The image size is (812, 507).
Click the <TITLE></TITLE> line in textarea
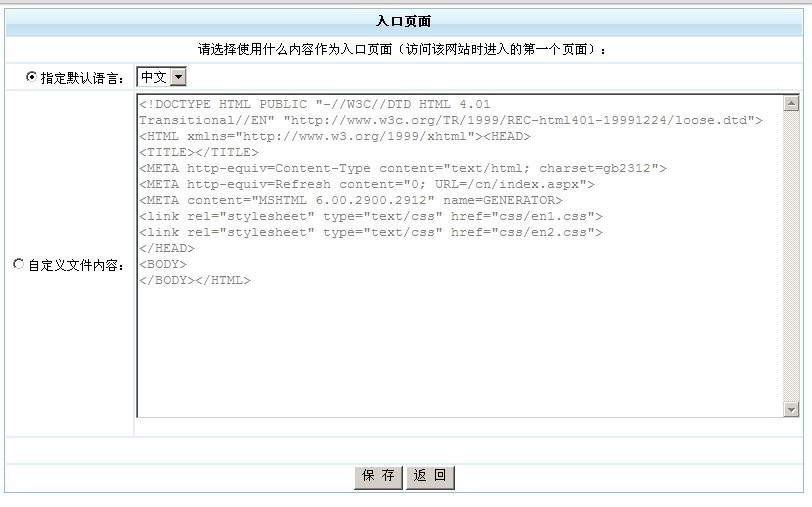click(x=199, y=152)
